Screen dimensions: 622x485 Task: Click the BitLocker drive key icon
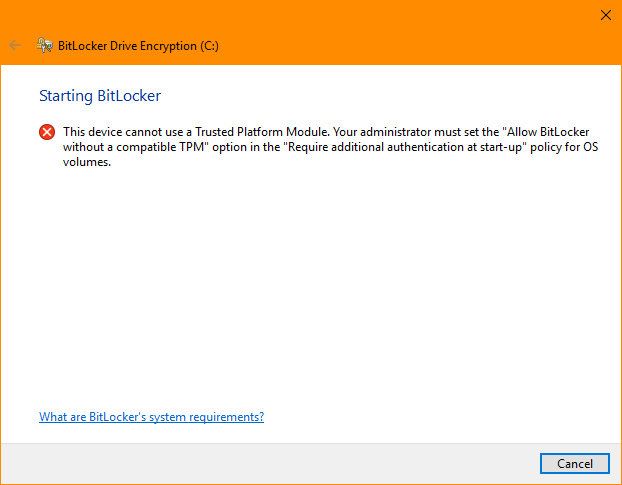[45, 45]
